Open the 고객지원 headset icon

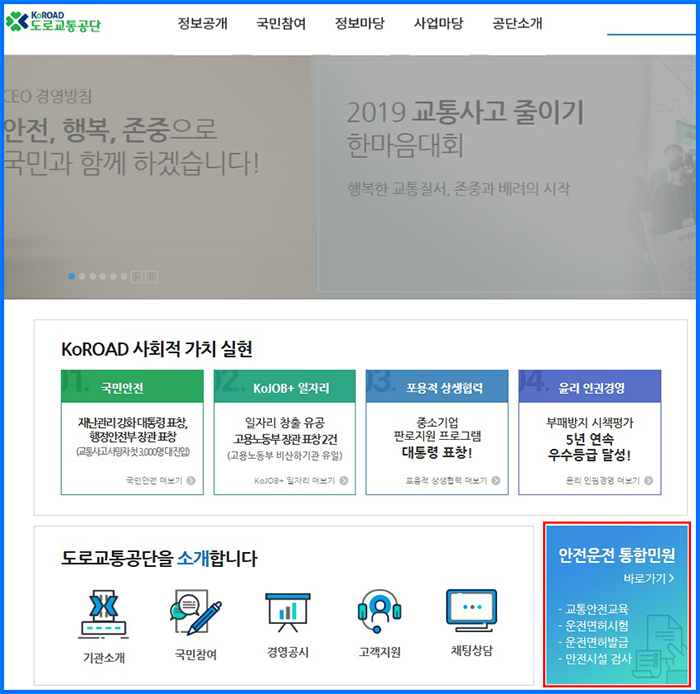point(379,611)
